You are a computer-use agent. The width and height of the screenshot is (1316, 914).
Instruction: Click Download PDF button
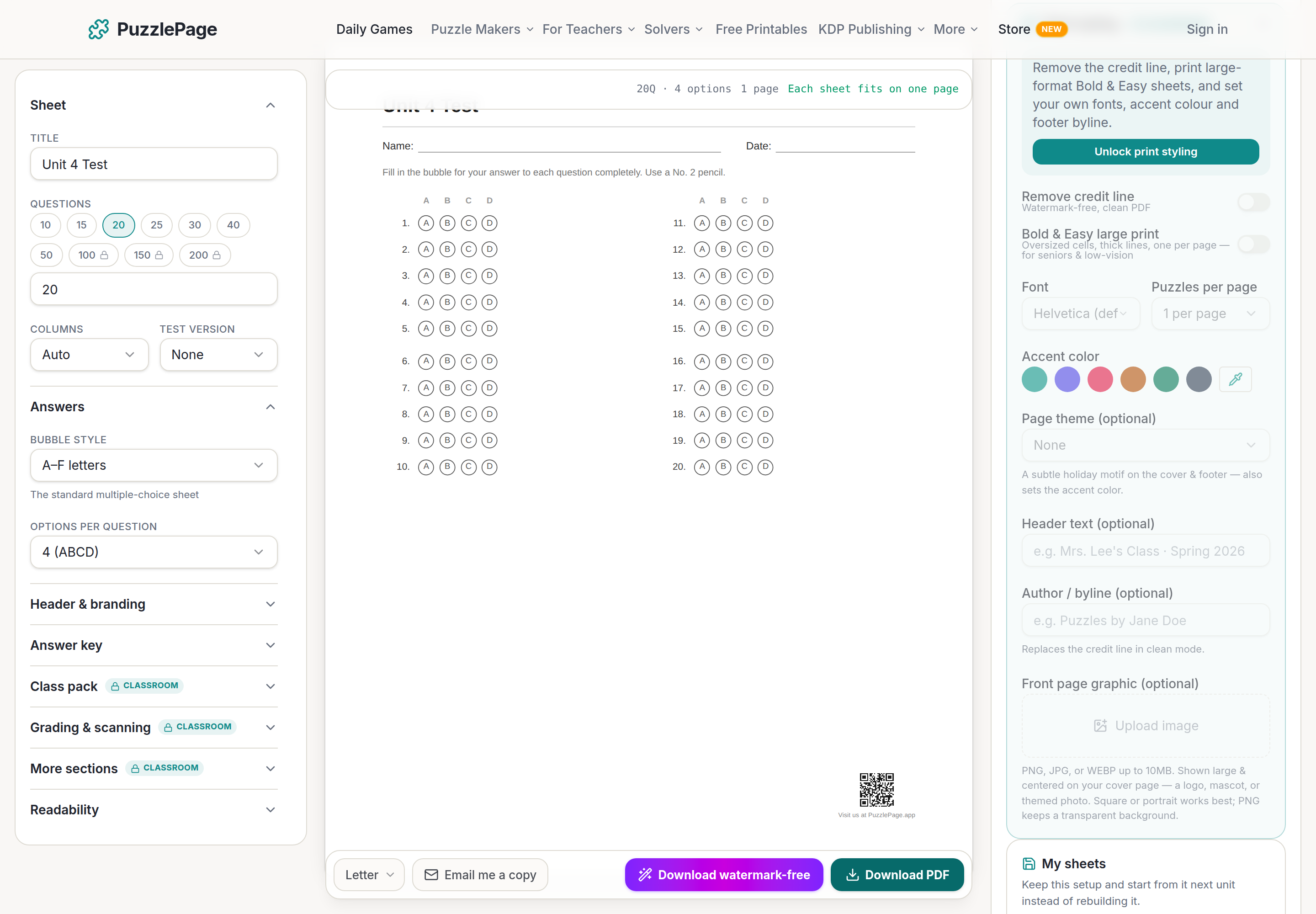click(897, 875)
